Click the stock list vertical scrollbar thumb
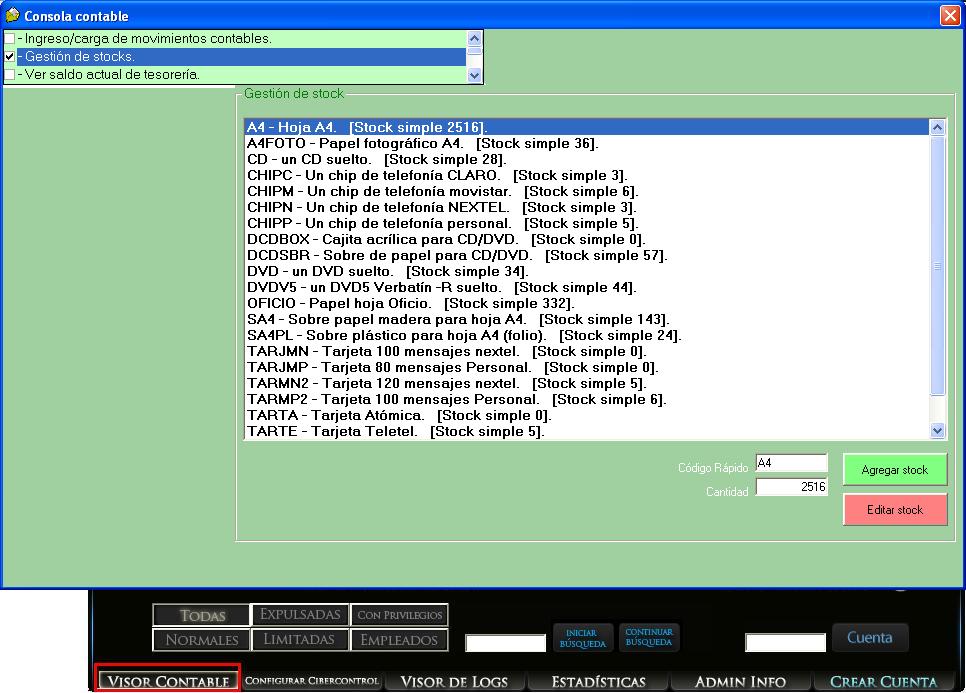Image resolution: width=966 pixels, height=693 pixels. [x=937, y=265]
